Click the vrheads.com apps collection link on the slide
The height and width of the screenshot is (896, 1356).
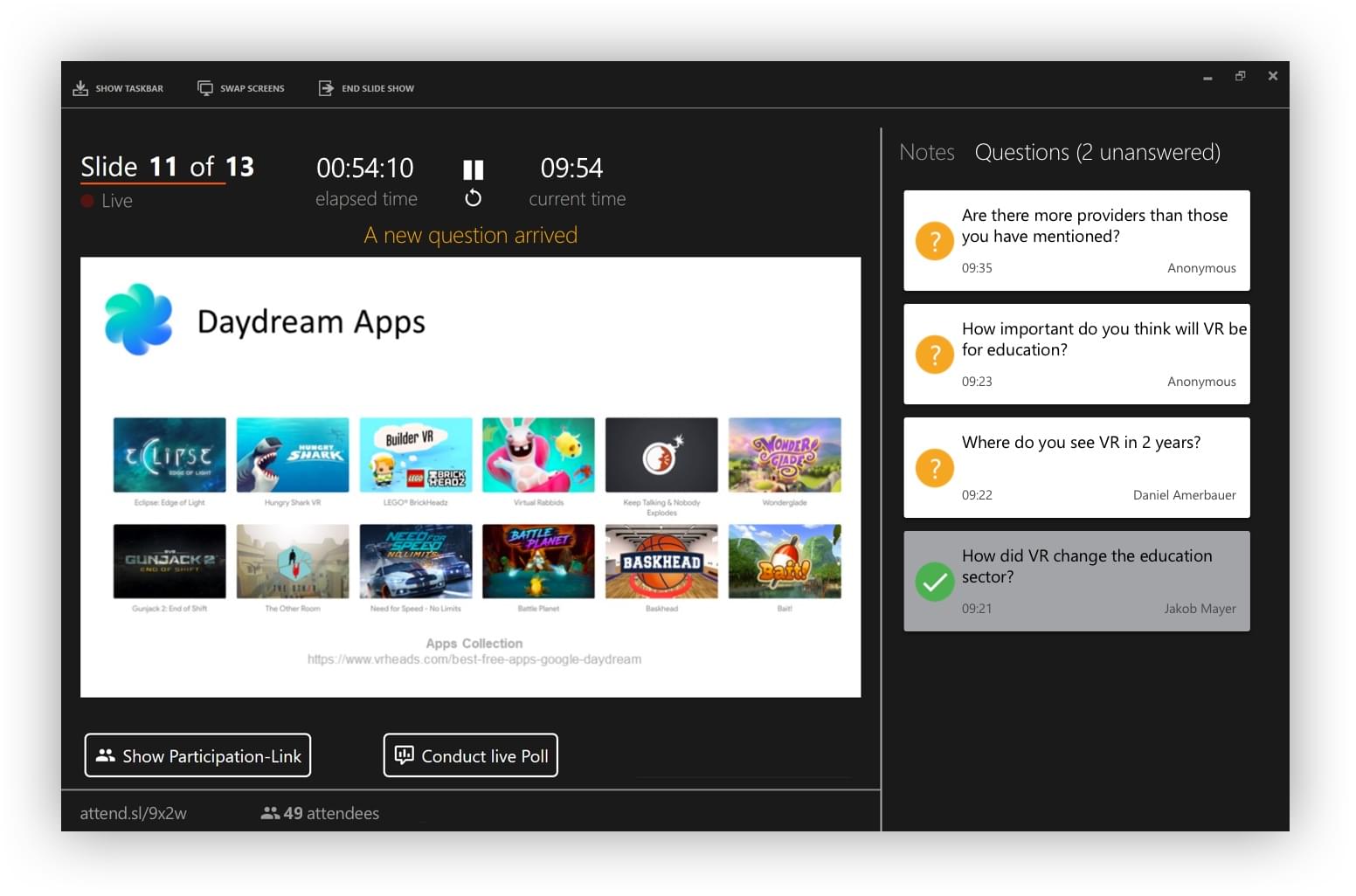pos(474,659)
